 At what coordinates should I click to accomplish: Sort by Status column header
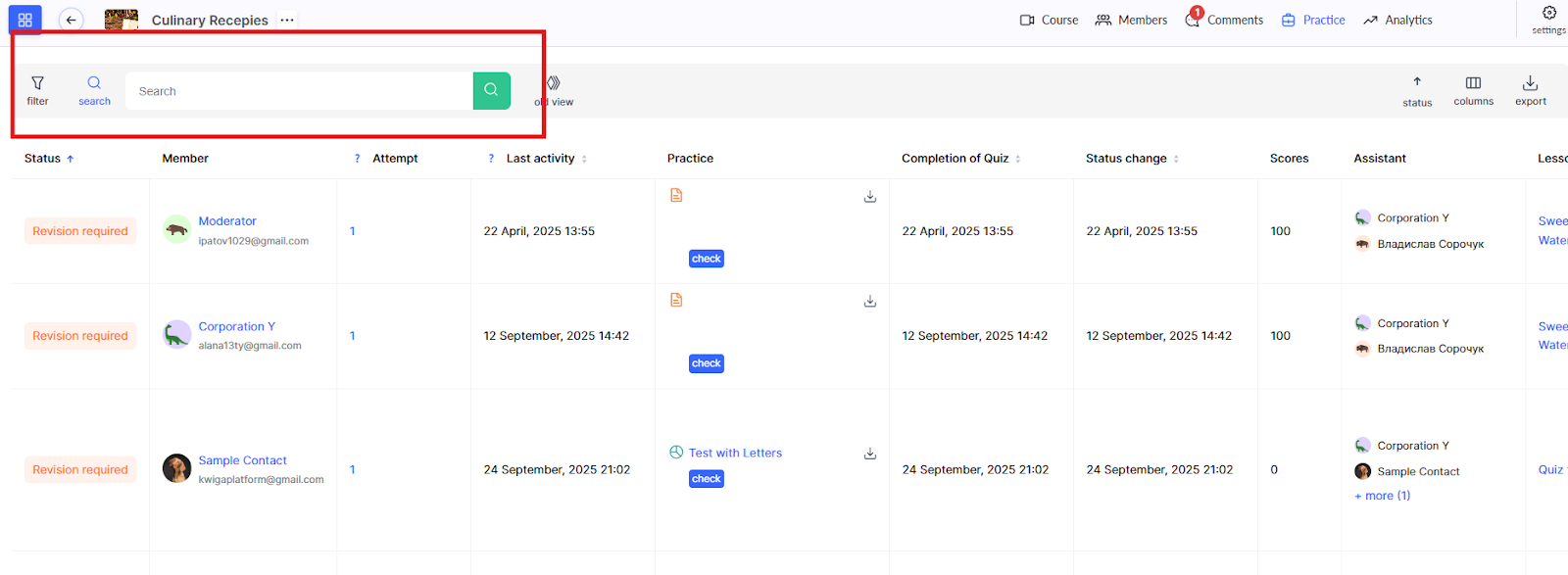pyautogui.click(x=49, y=158)
